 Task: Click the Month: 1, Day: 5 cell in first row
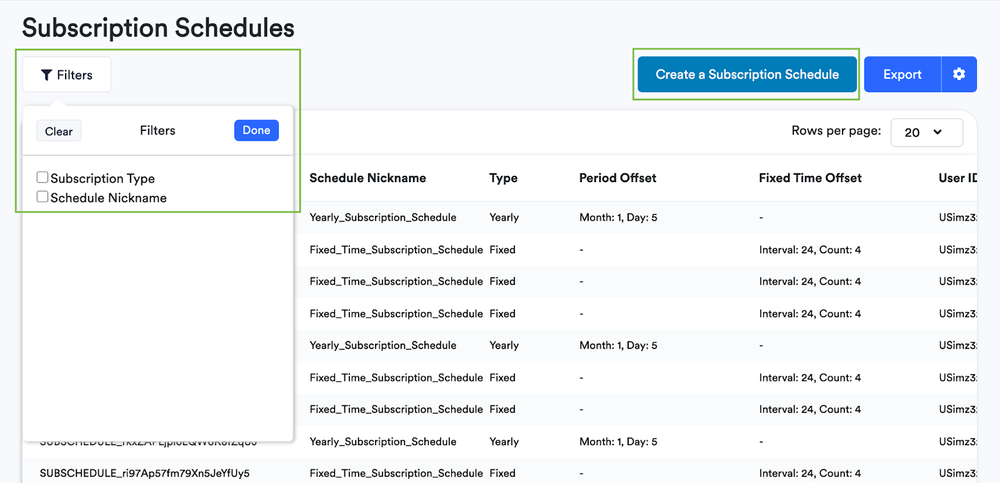tap(618, 218)
